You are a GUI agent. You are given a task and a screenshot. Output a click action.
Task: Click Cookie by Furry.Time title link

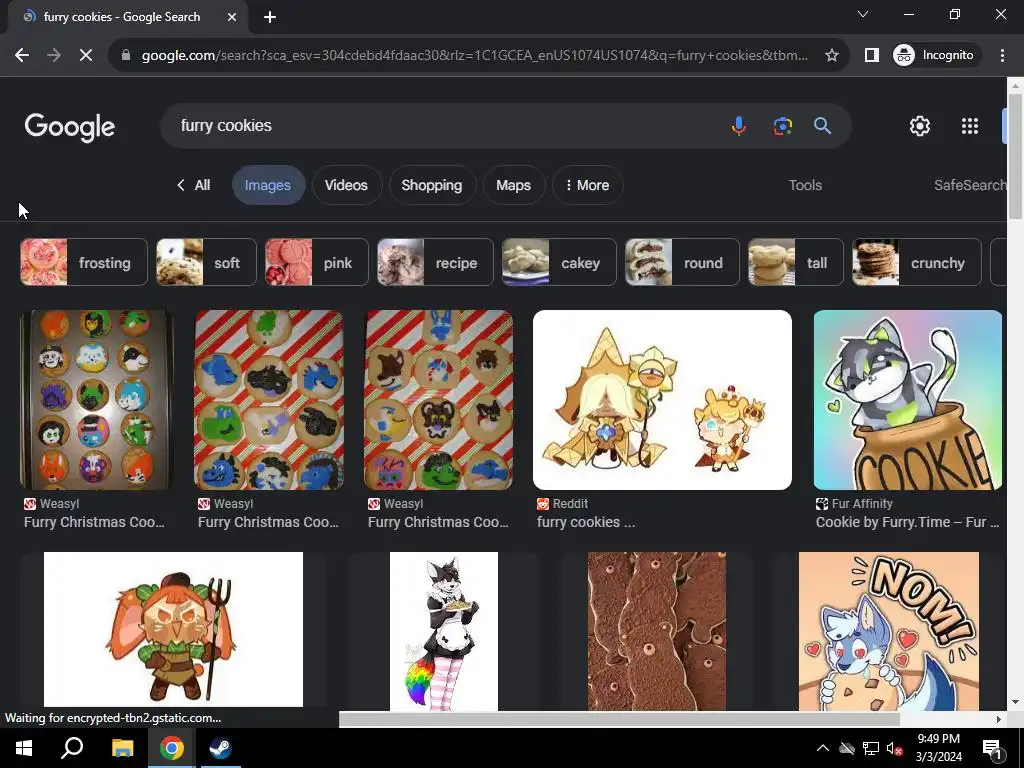point(907,522)
